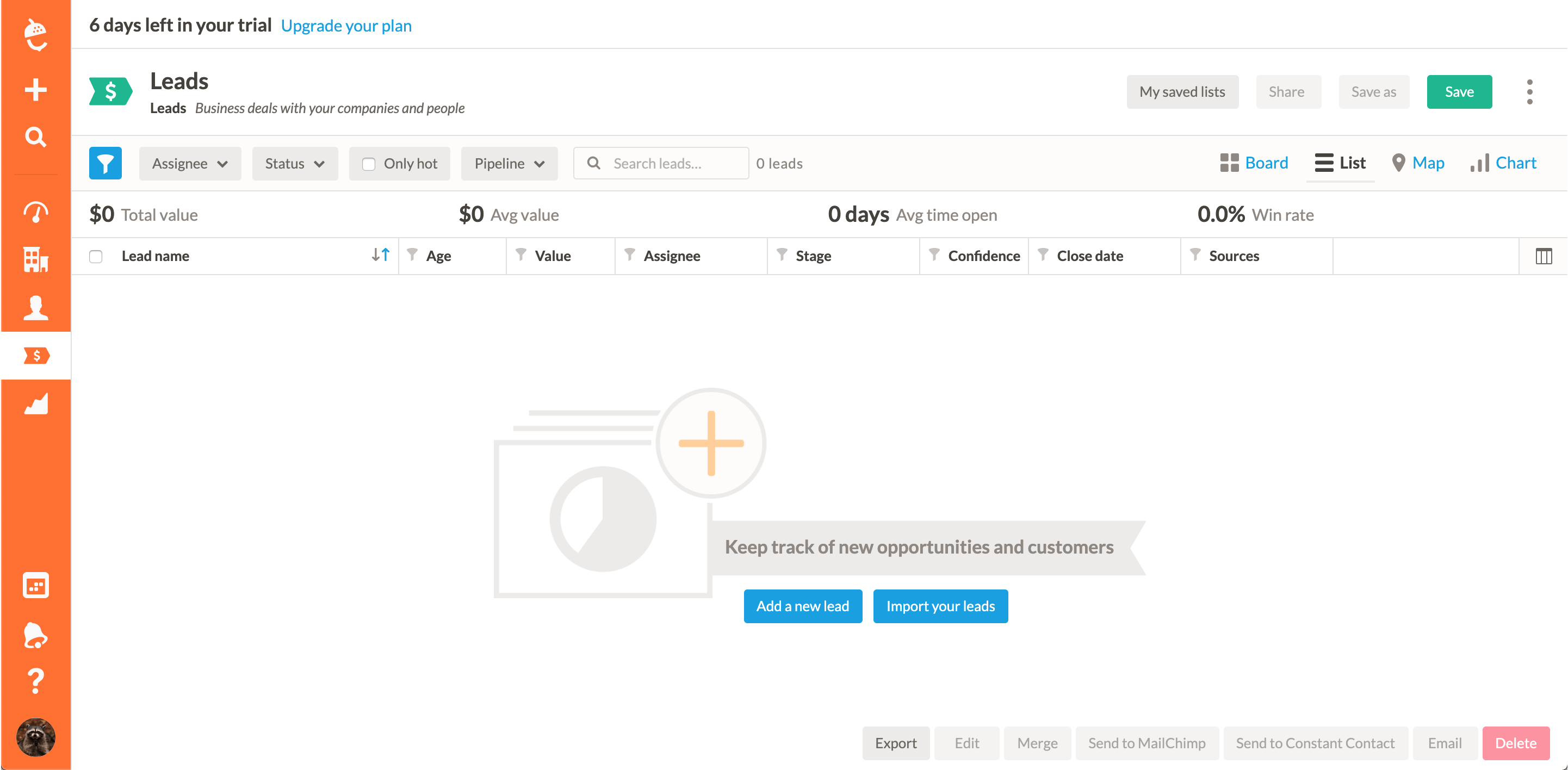
Task: Expand the Pipeline dropdown filter
Action: pyautogui.click(x=510, y=163)
